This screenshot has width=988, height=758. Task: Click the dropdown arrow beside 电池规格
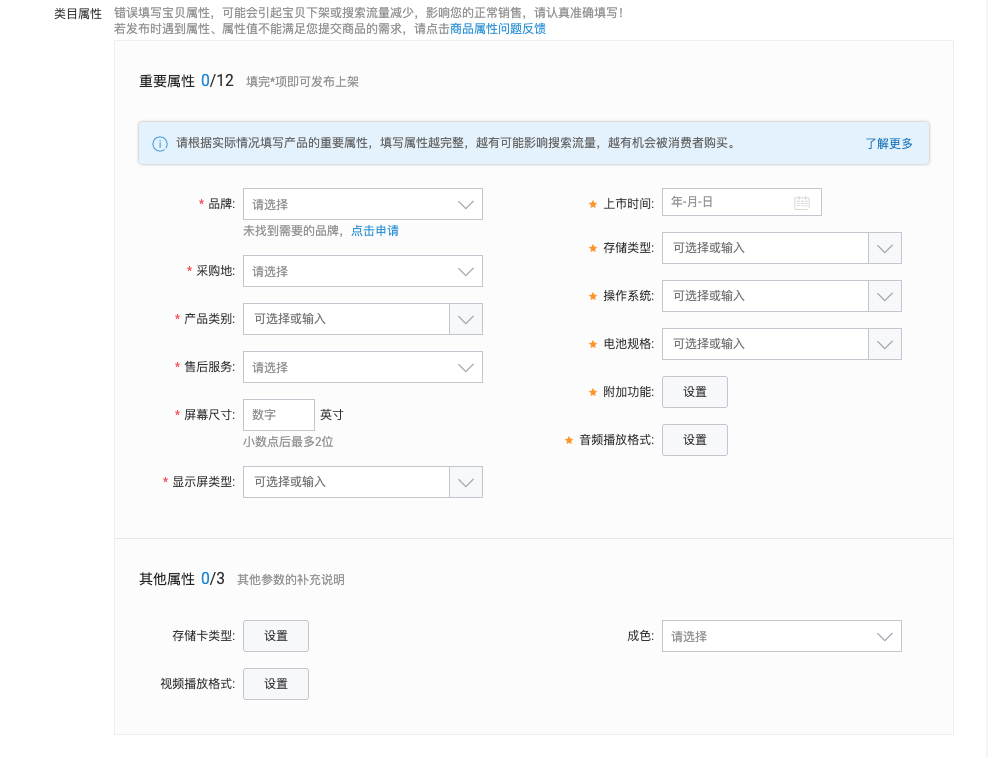[885, 343]
